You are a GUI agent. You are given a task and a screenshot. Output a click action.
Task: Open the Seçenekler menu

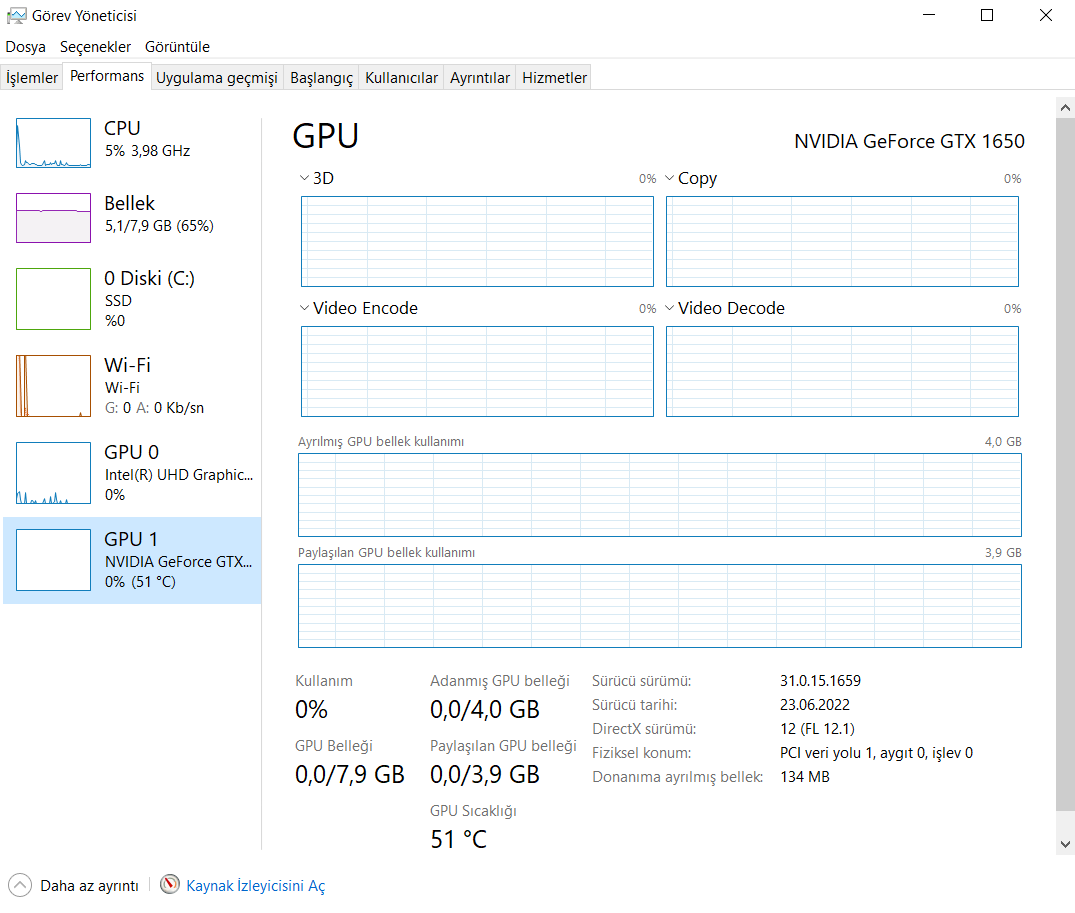[95, 47]
